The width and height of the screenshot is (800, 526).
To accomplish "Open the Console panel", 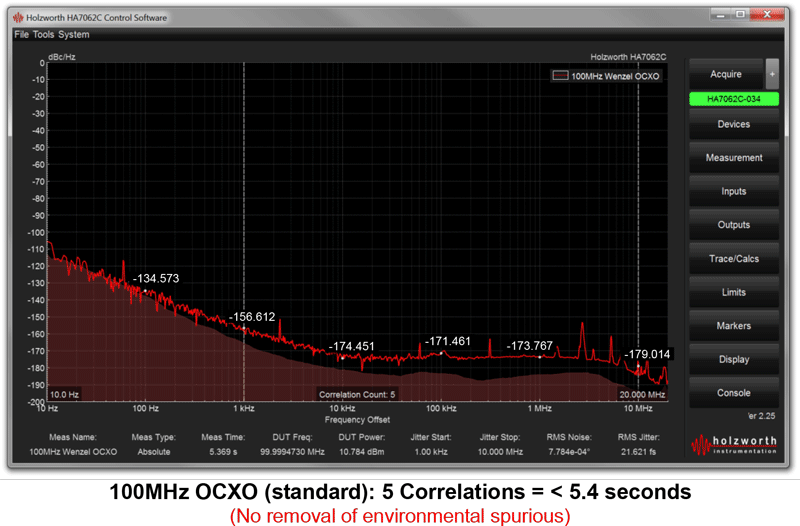I will (734, 393).
